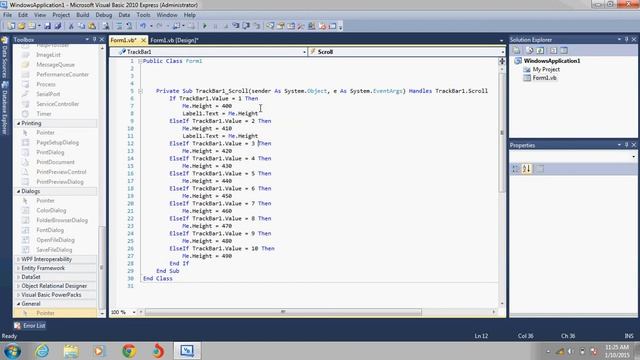
Task: Open Solution Explorer from the toolbar icon
Action: (270, 26)
